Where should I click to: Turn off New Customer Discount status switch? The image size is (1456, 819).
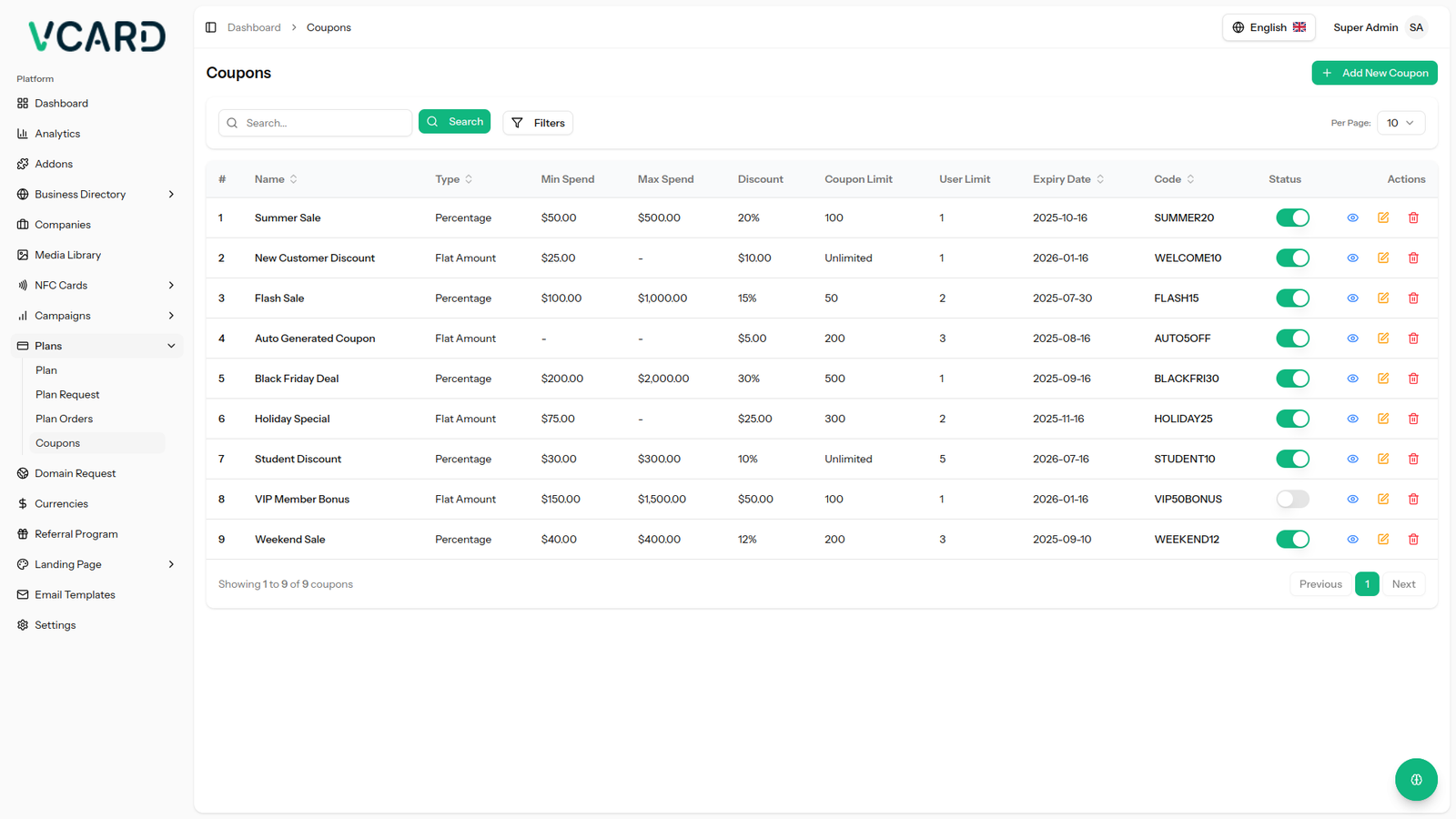(1291, 258)
